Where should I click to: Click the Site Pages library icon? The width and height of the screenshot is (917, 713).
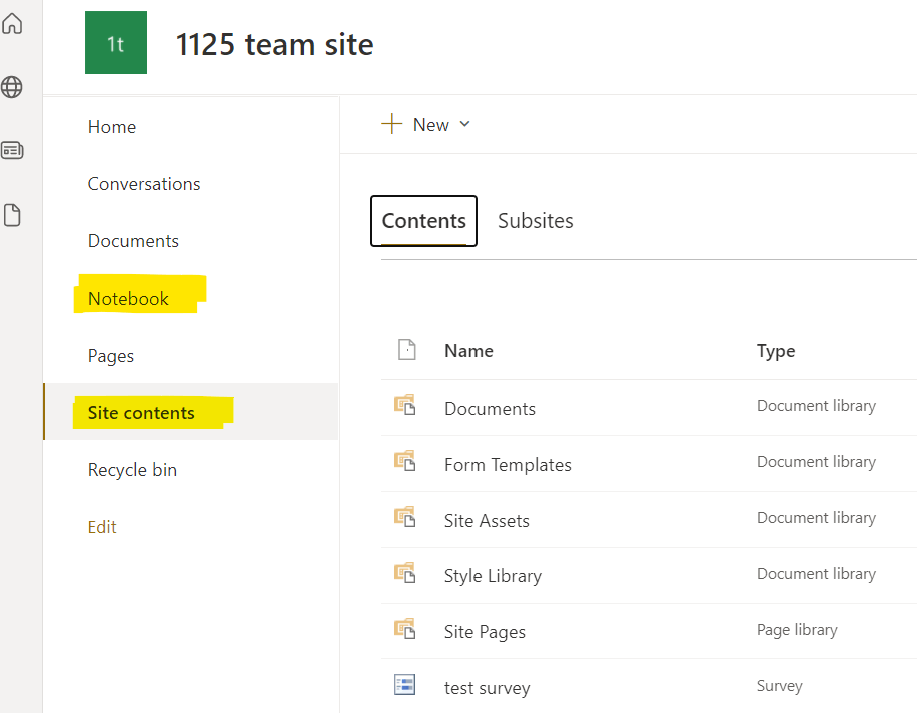coord(405,629)
